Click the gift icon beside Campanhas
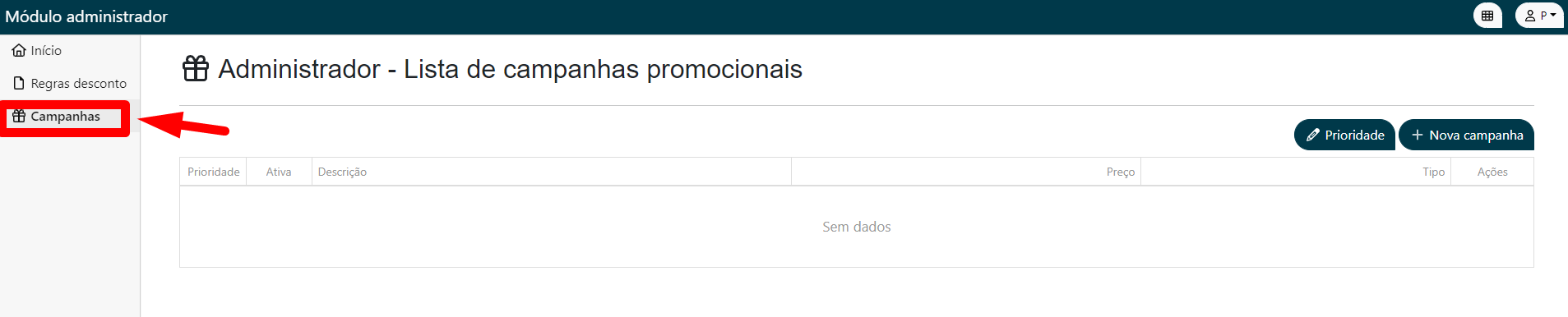The image size is (1568, 317). (x=19, y=117)
